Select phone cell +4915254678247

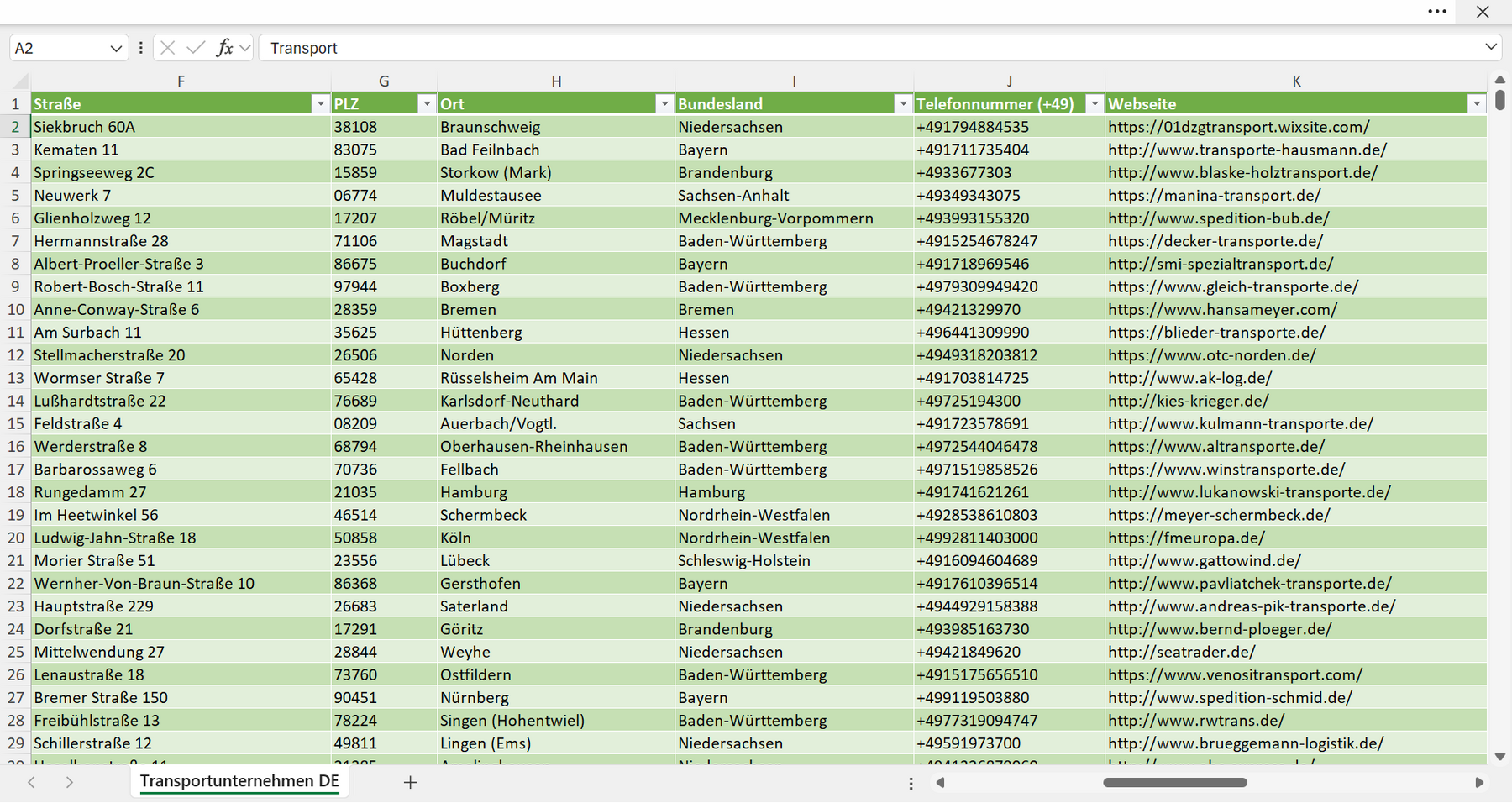coord(1009,241)
